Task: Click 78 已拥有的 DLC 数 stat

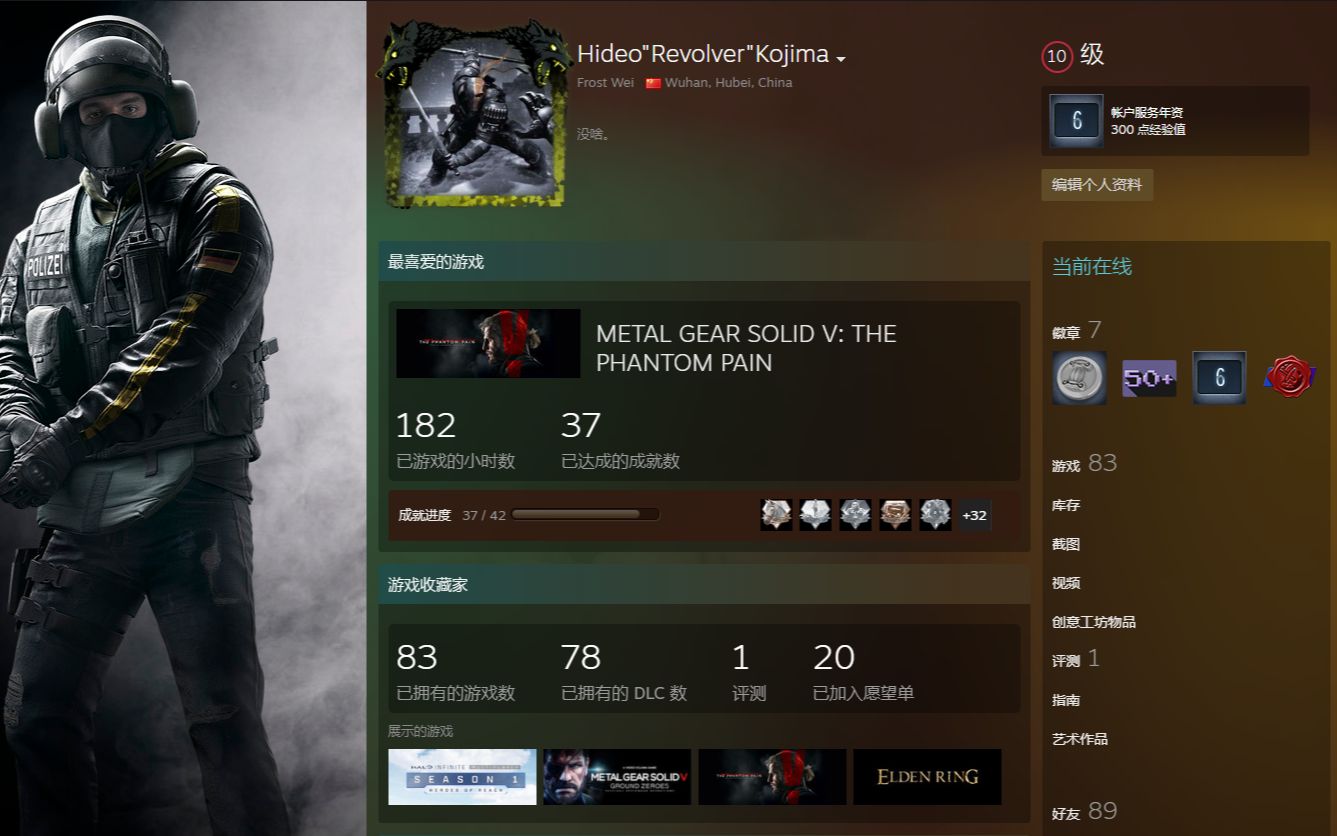Action: point(624,671)
